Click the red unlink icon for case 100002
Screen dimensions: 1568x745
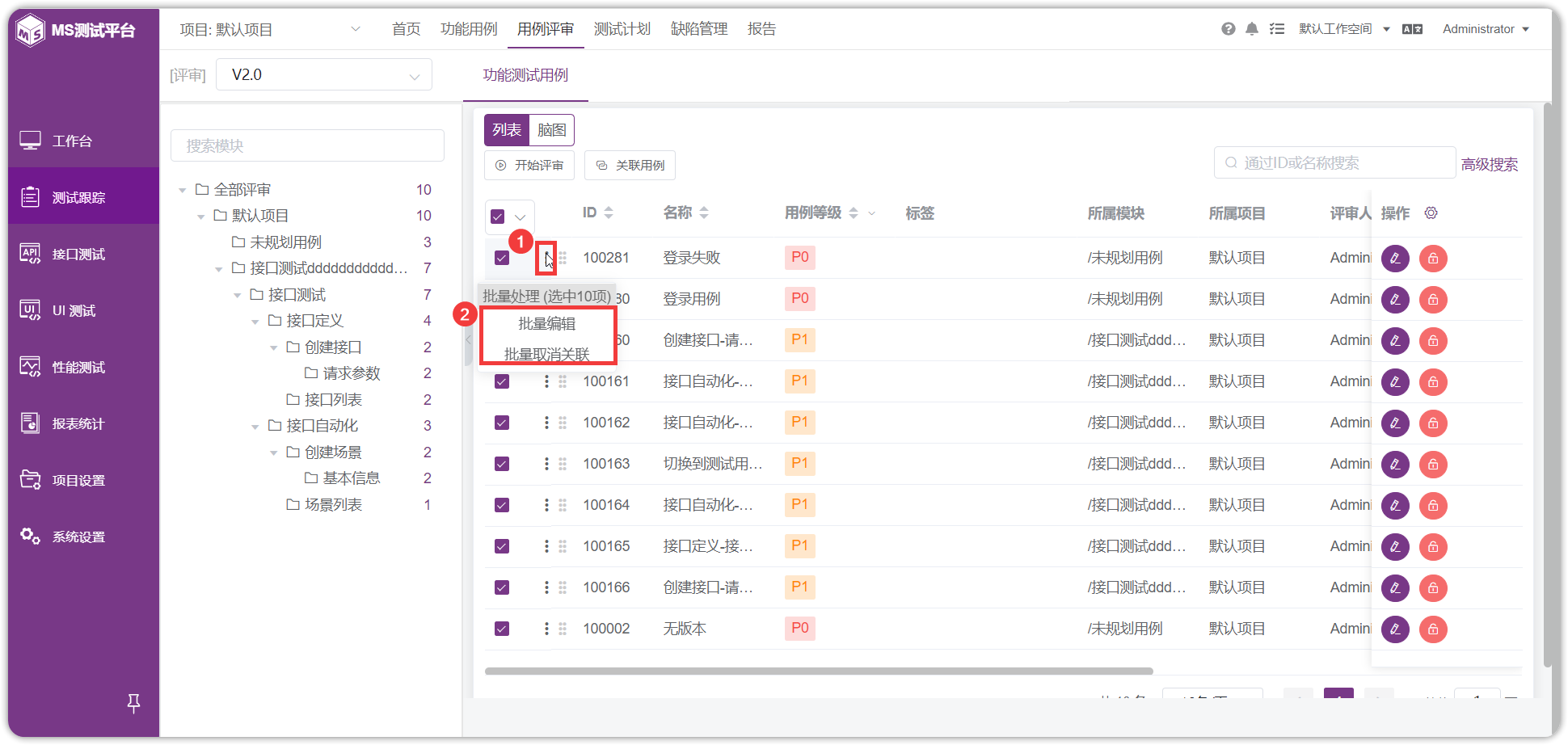[x=1433, y=629]
